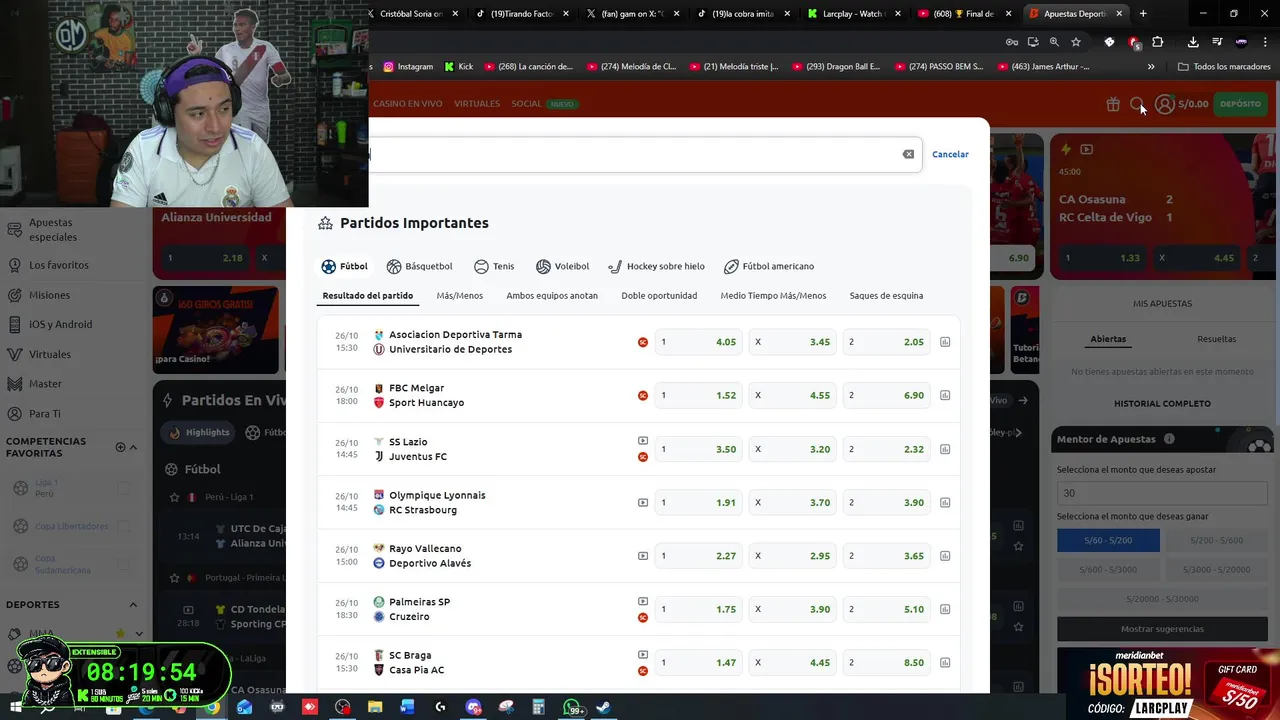Open HISTORIAL COMPLETO link
Image resolution: width=1280 pixels, height=720 pixels.
tap(1162, 404)
